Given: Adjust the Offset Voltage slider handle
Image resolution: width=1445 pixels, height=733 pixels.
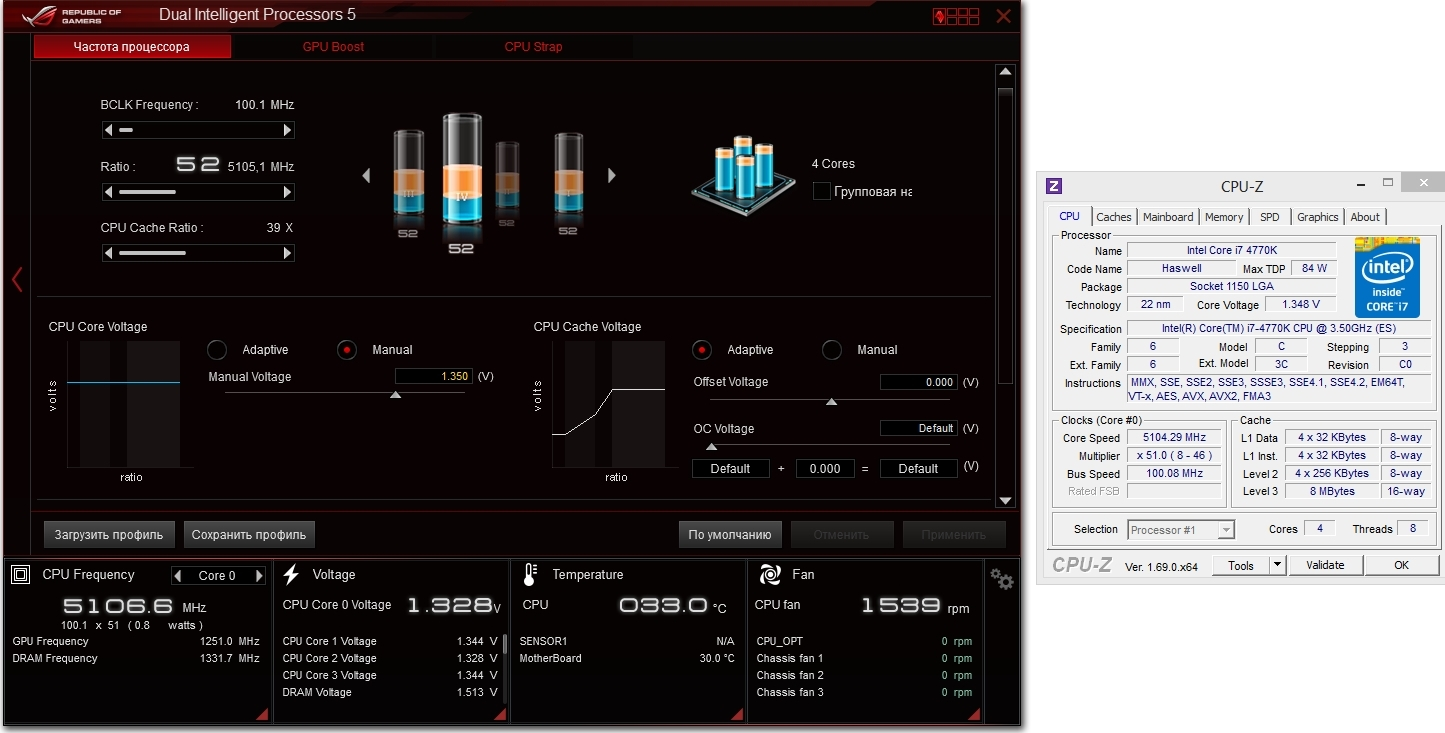Looking at the screenshot, I should 831,401.
